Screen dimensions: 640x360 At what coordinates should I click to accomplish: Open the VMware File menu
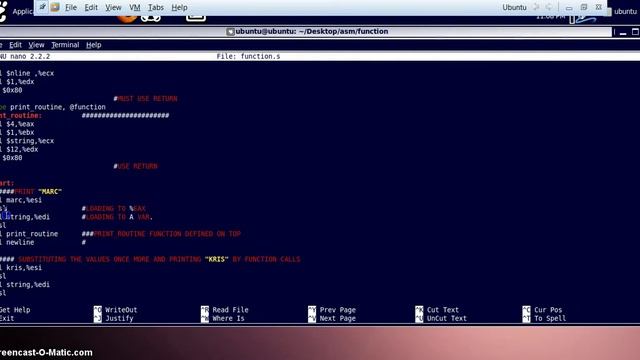click(x=71, y=7)
